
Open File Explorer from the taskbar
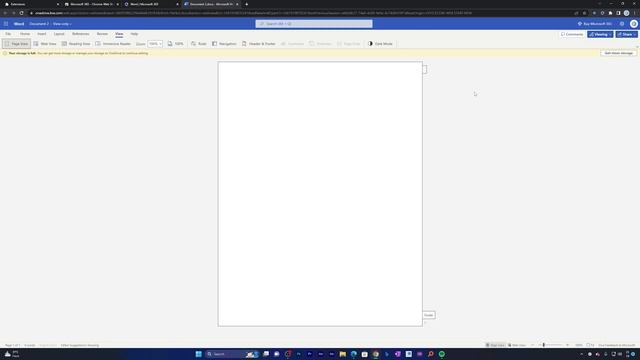(342, 354)
